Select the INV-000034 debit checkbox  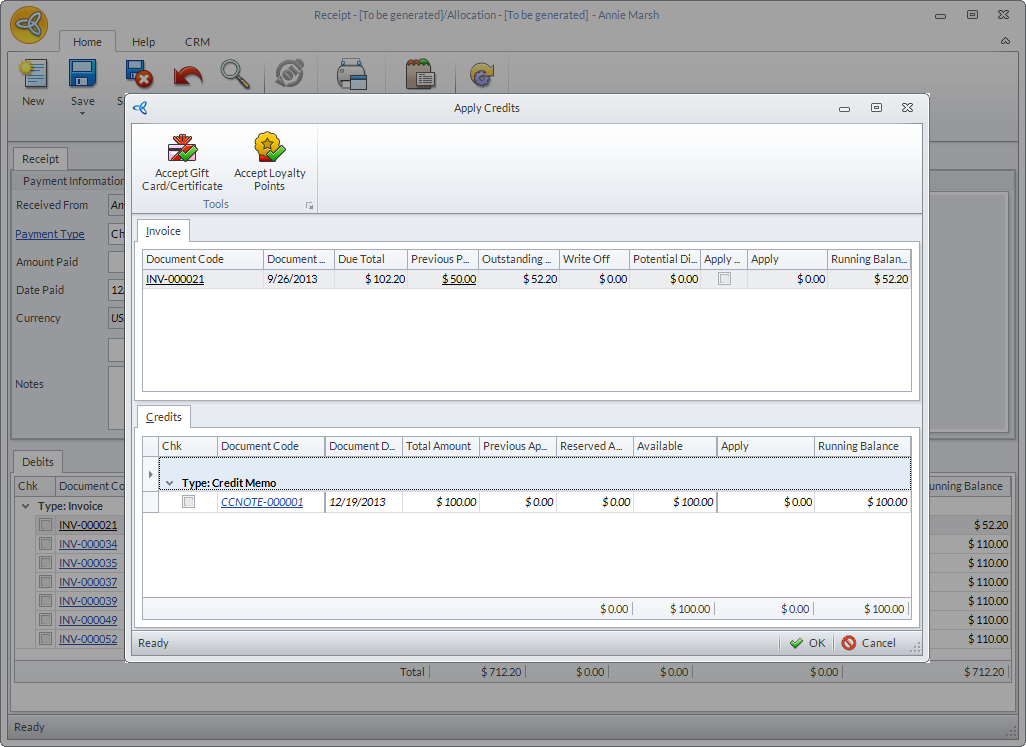click(x=45, y=544)
